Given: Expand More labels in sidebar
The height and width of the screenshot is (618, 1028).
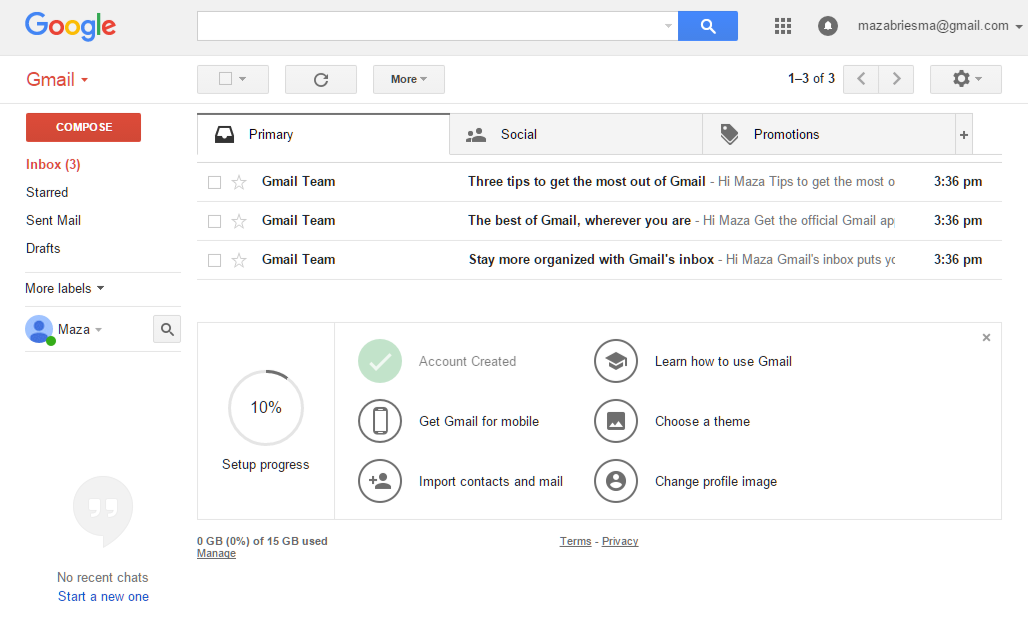Looking at the screenshot, I should 65,288.
